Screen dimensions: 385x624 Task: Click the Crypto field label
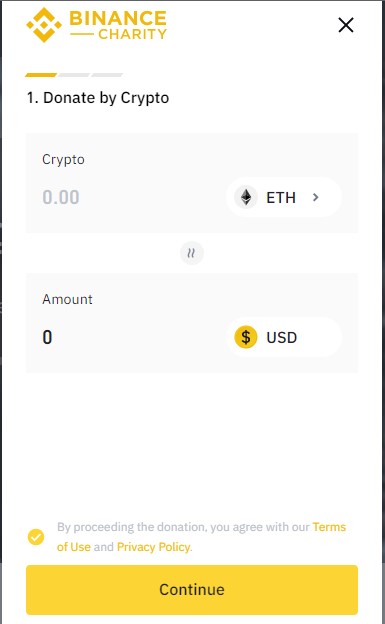[63, 160]
